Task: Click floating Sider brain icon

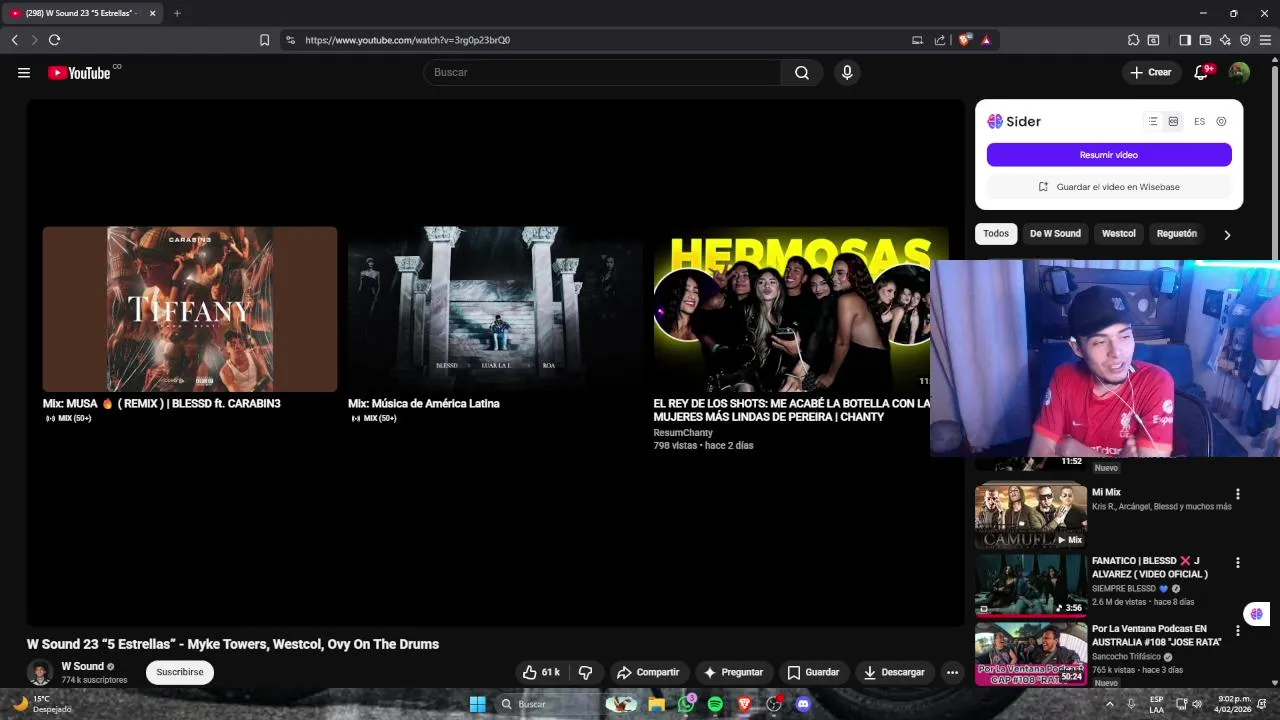Action: coord(1256,614)
